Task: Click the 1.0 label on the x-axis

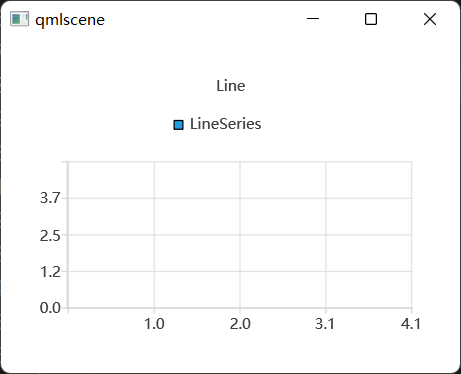Action: coord(154,324)
